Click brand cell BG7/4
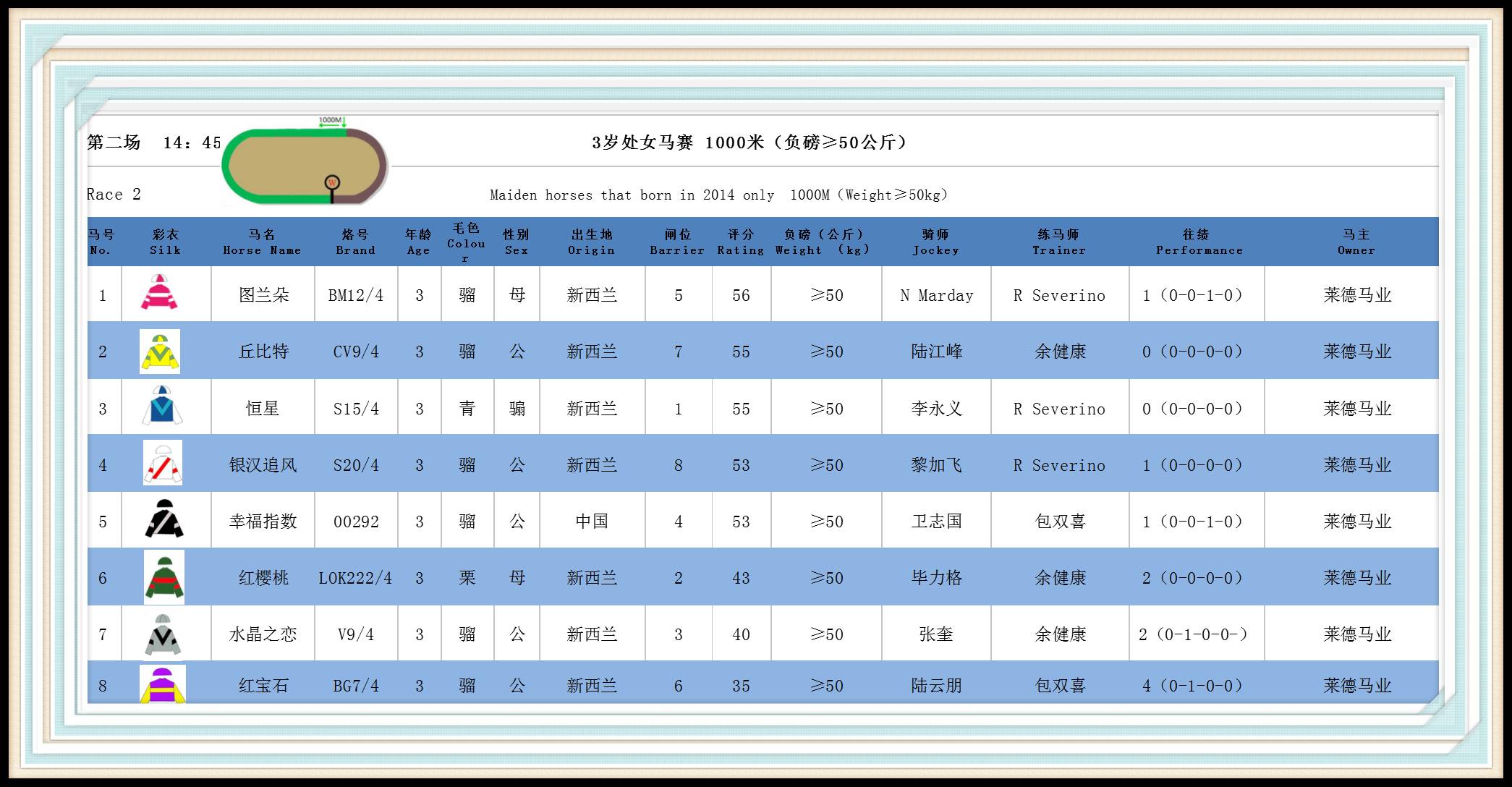1512x787 pixels. point(356,686)
